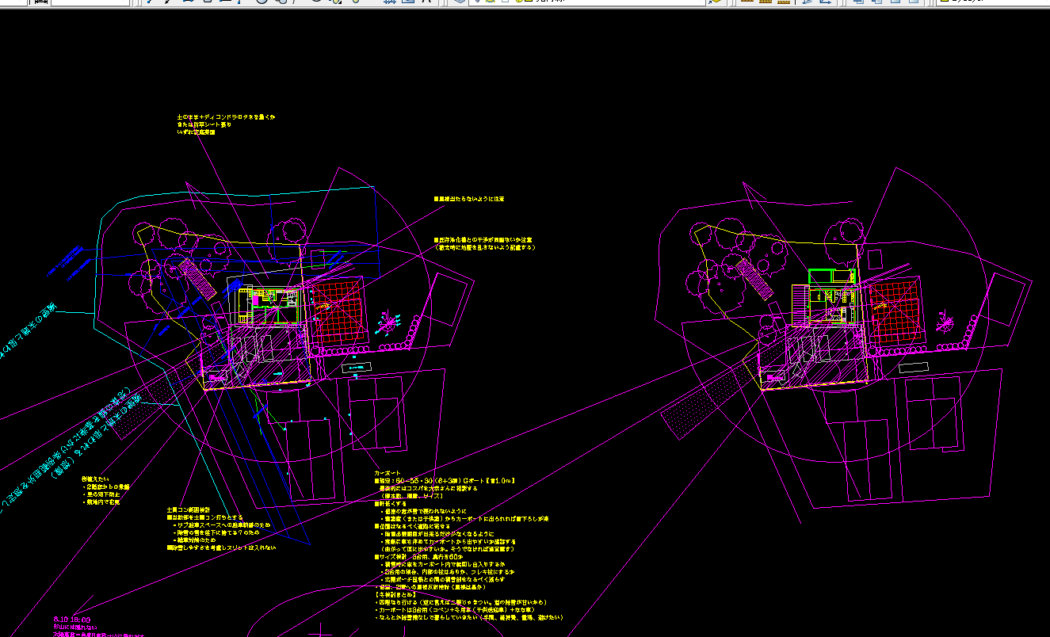Click the text input box in top-left toolbar
The image size is (1050, 637).
coord(88,2)
